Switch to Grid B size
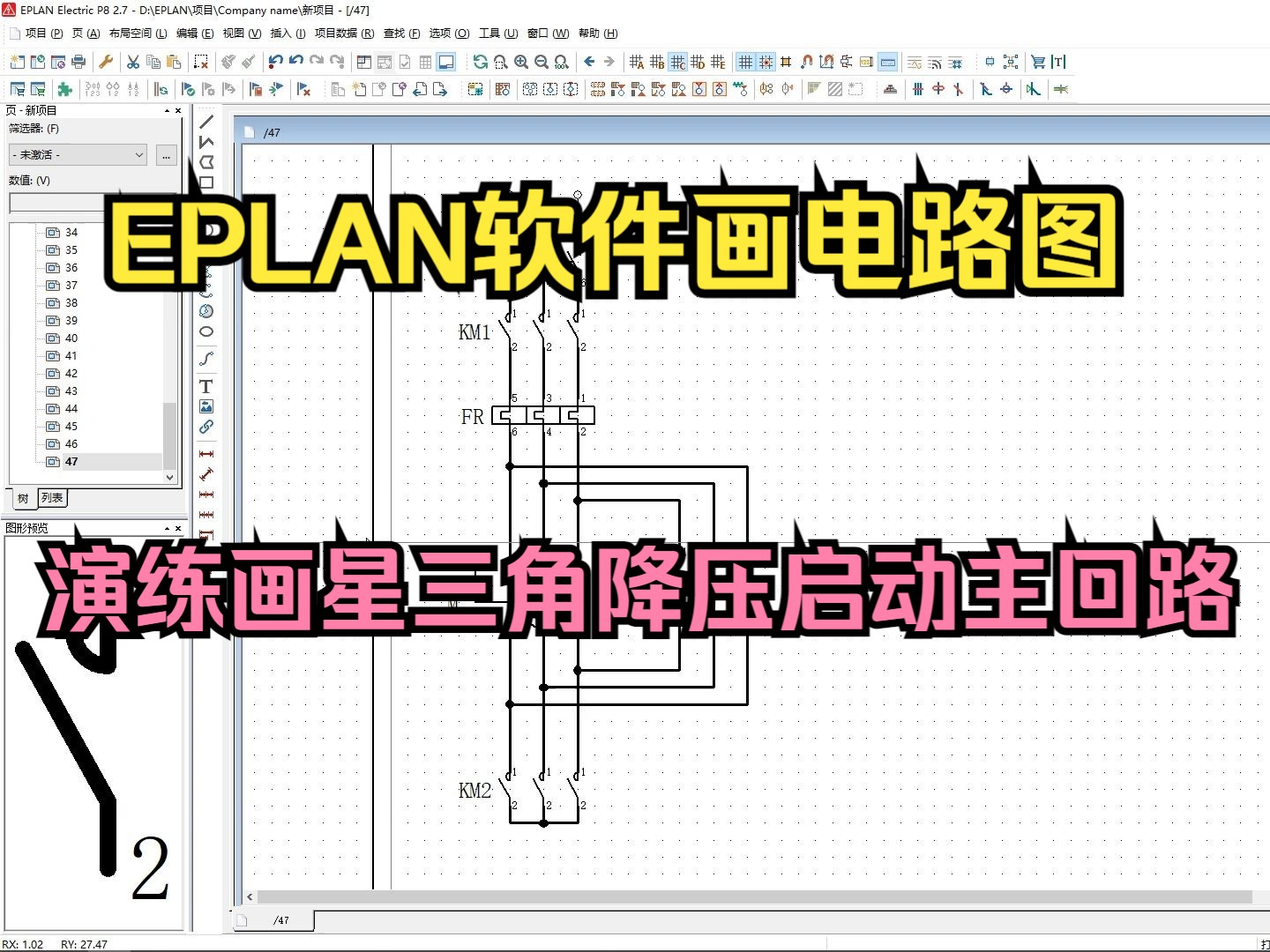 pyautogui.click(x=657, y=62)
